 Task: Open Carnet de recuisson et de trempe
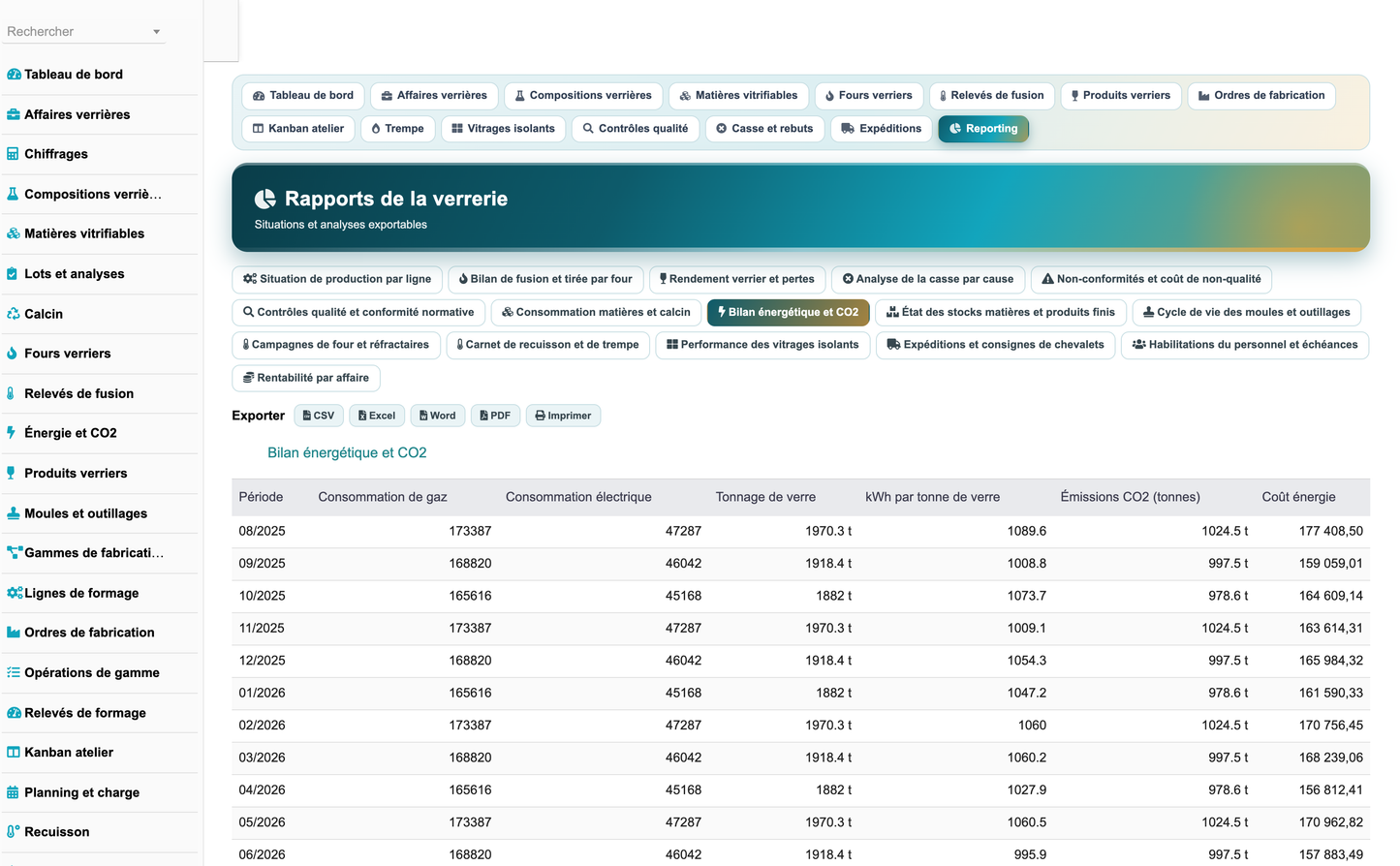[x=547, y=345]
